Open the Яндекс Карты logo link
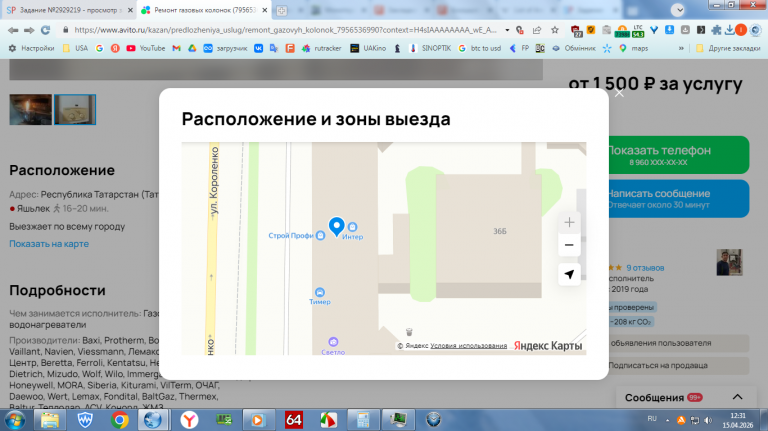768x431 pixels. click(548, 346)
